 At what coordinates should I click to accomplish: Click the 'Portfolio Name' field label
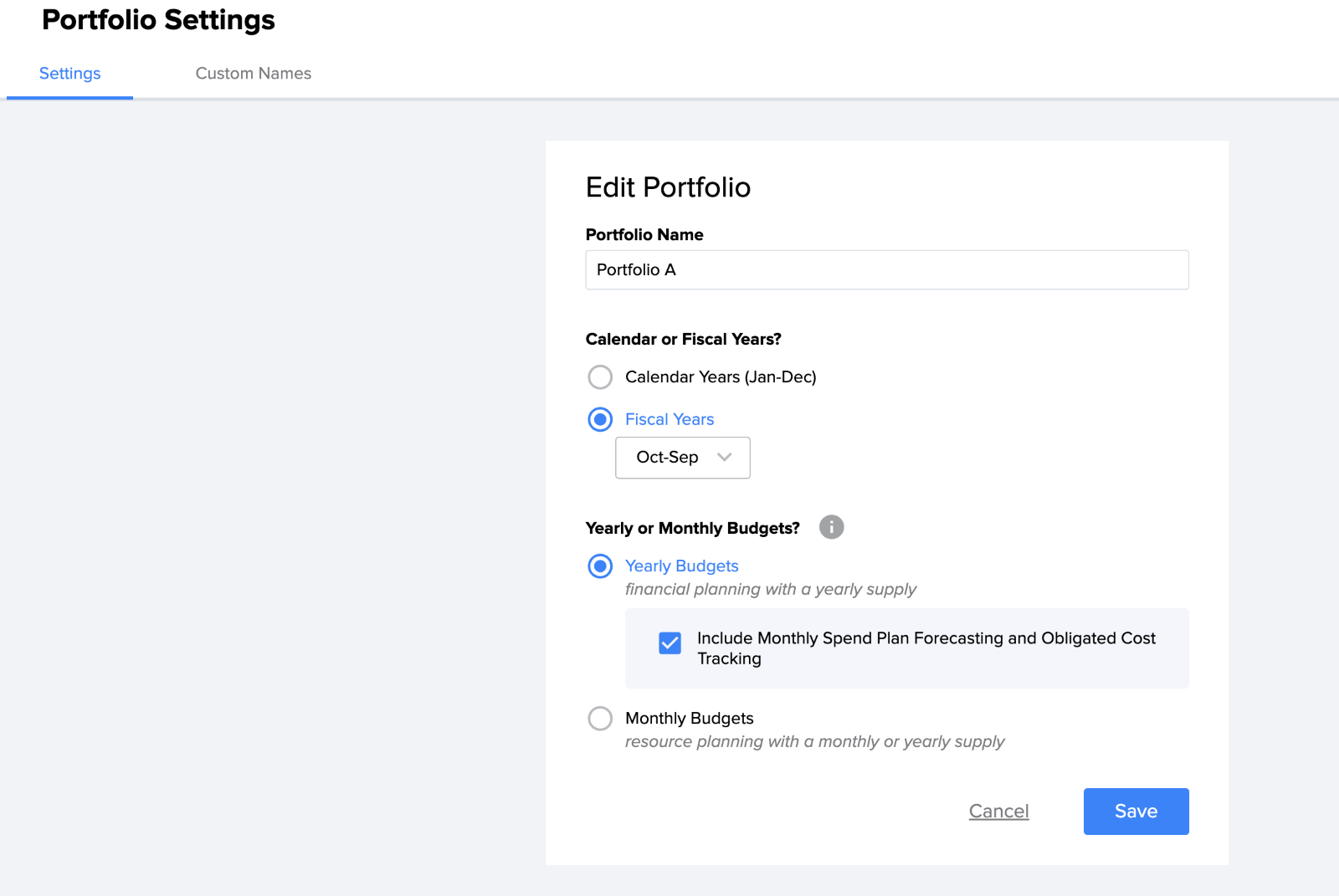coord(644,235)
